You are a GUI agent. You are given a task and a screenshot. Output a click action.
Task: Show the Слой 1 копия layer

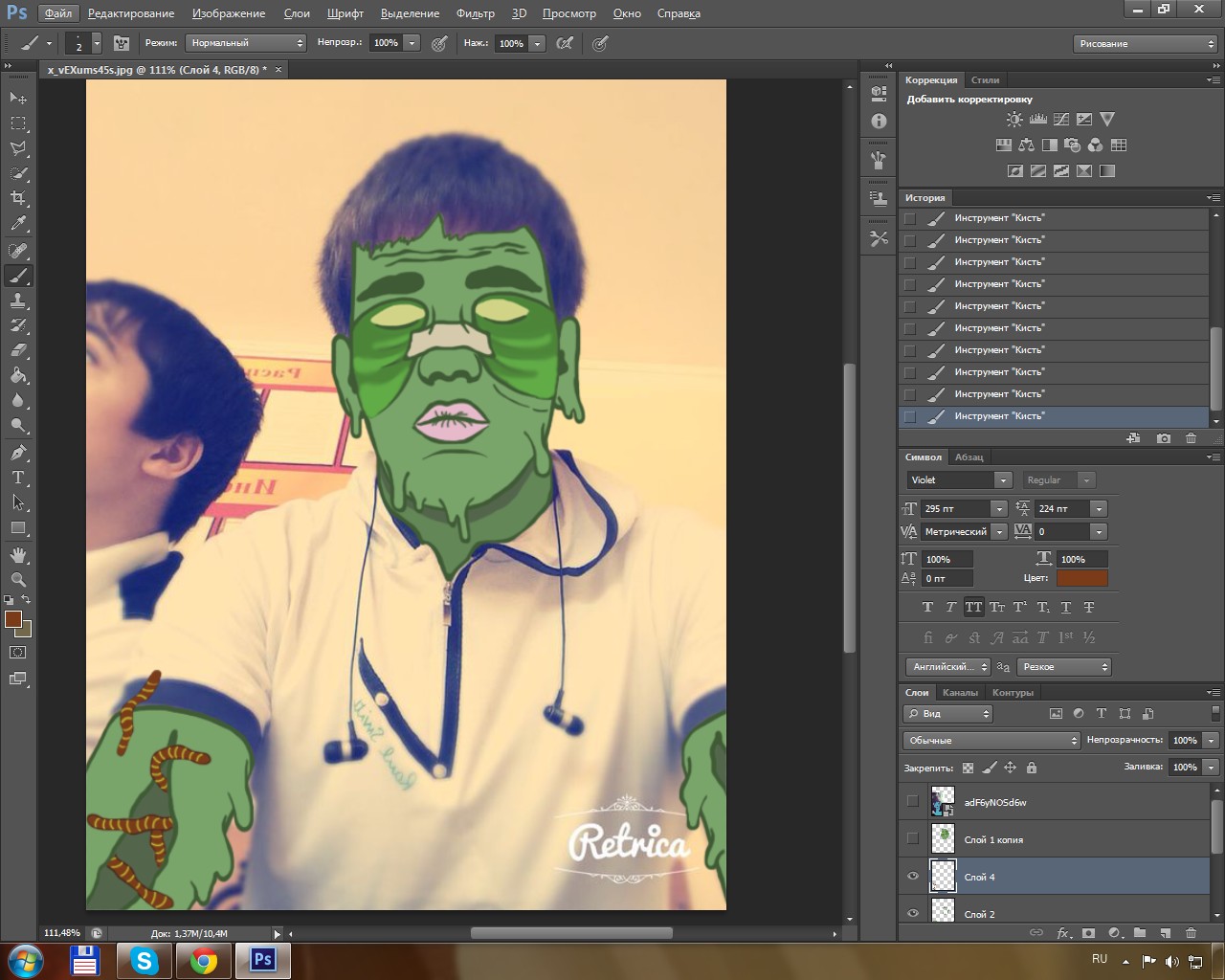point(912,838)
